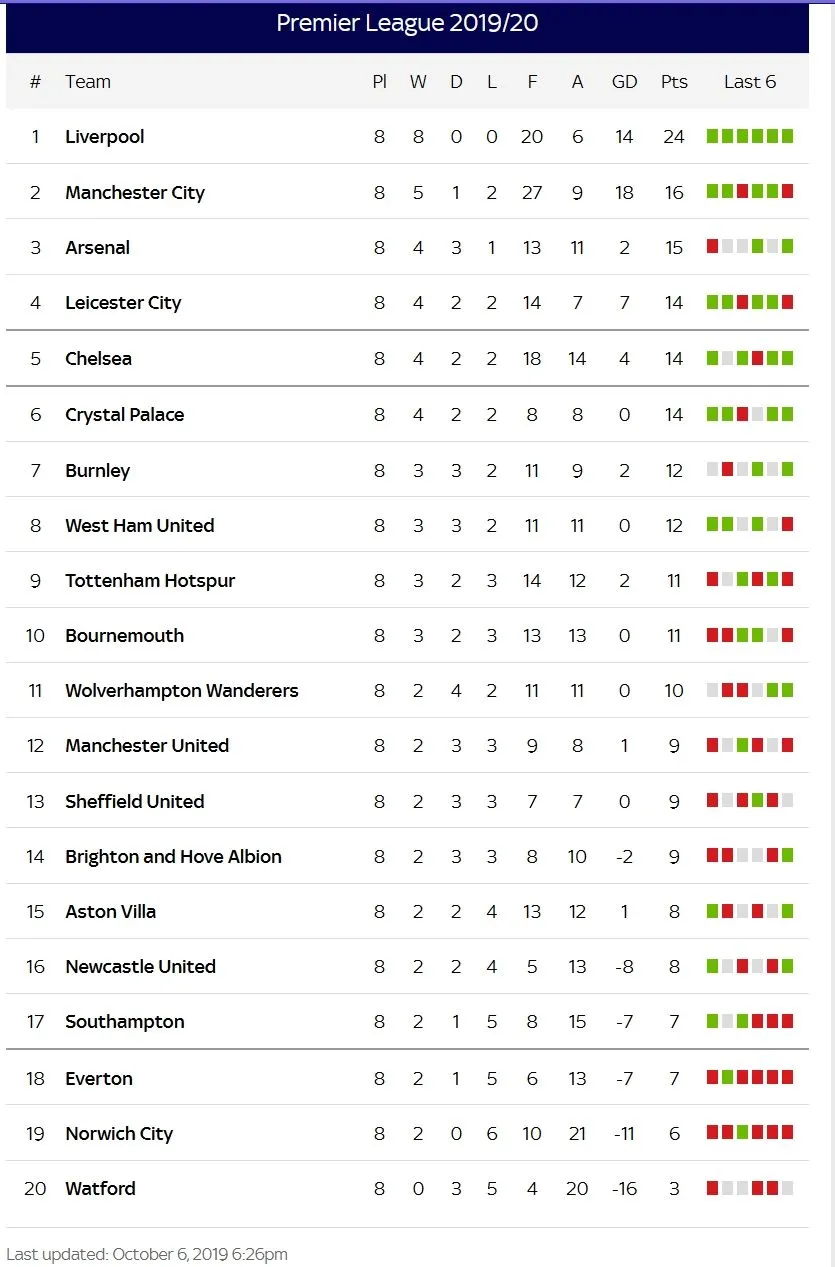
Task: Click the Watford team name
Action: (x=100, y=1189)
